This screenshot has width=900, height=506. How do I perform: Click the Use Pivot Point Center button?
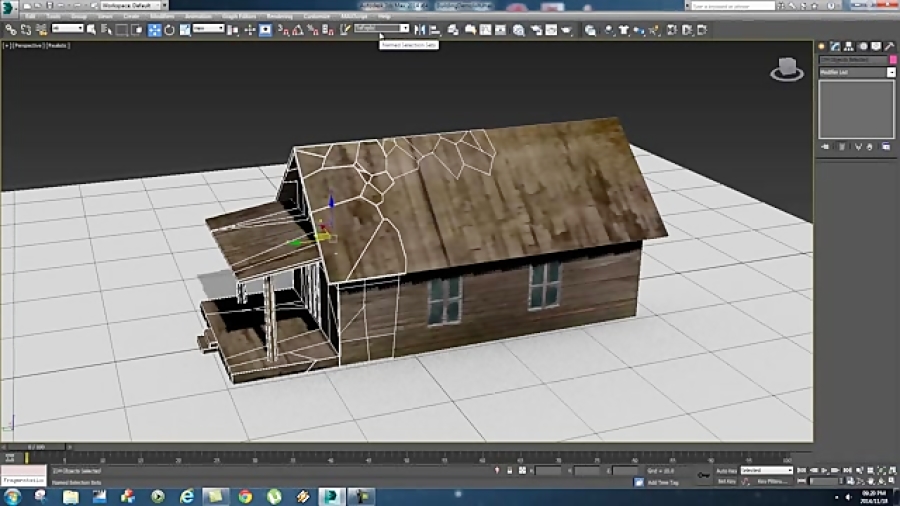point(233,30)
